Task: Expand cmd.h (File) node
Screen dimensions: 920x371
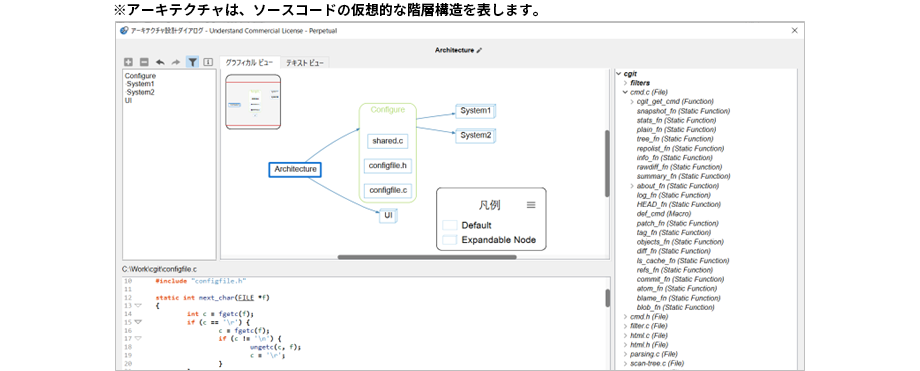Action: (x=625, y=317)
